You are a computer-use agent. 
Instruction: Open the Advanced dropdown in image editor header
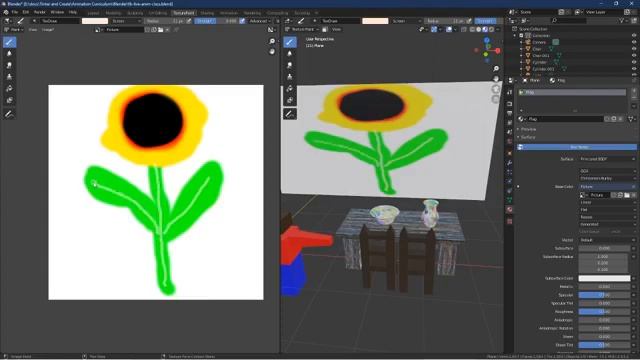(260, 21)
